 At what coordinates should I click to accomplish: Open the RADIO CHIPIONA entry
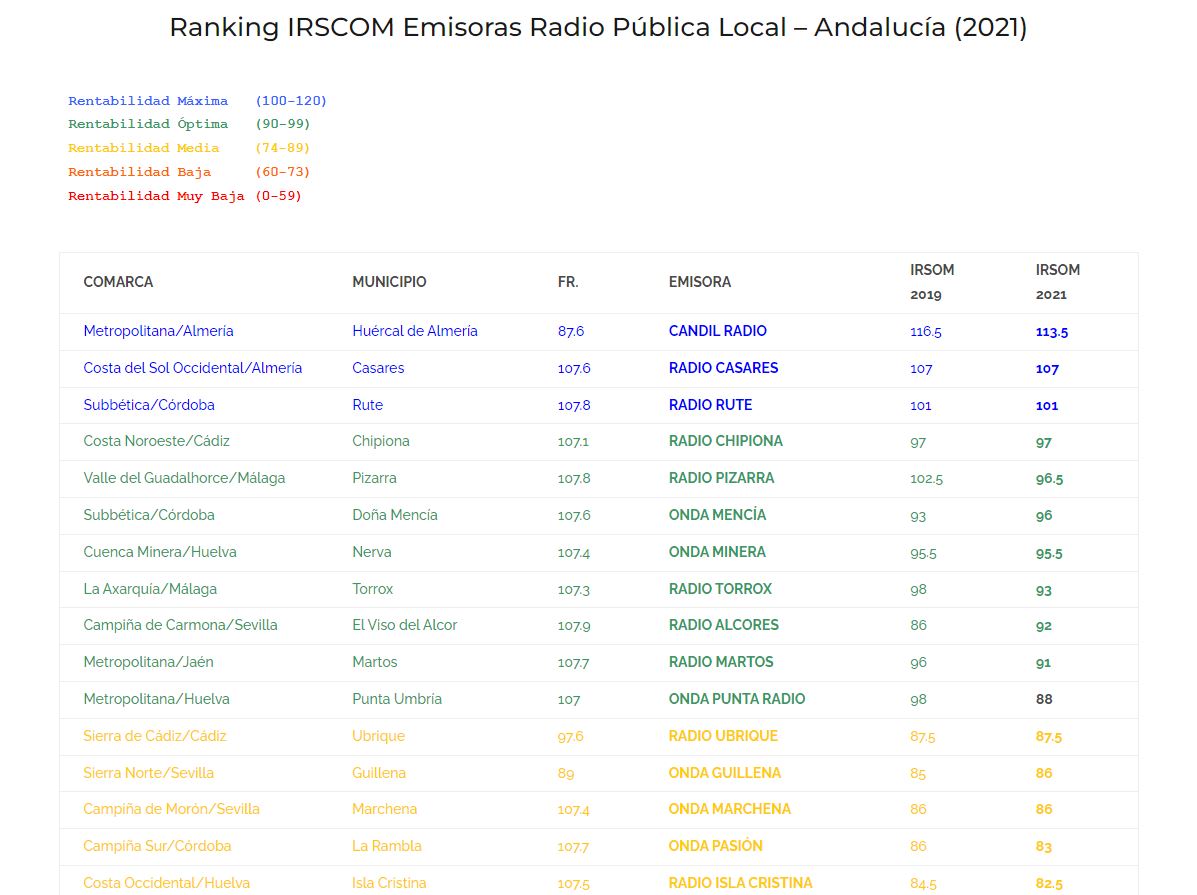(725, 441)
